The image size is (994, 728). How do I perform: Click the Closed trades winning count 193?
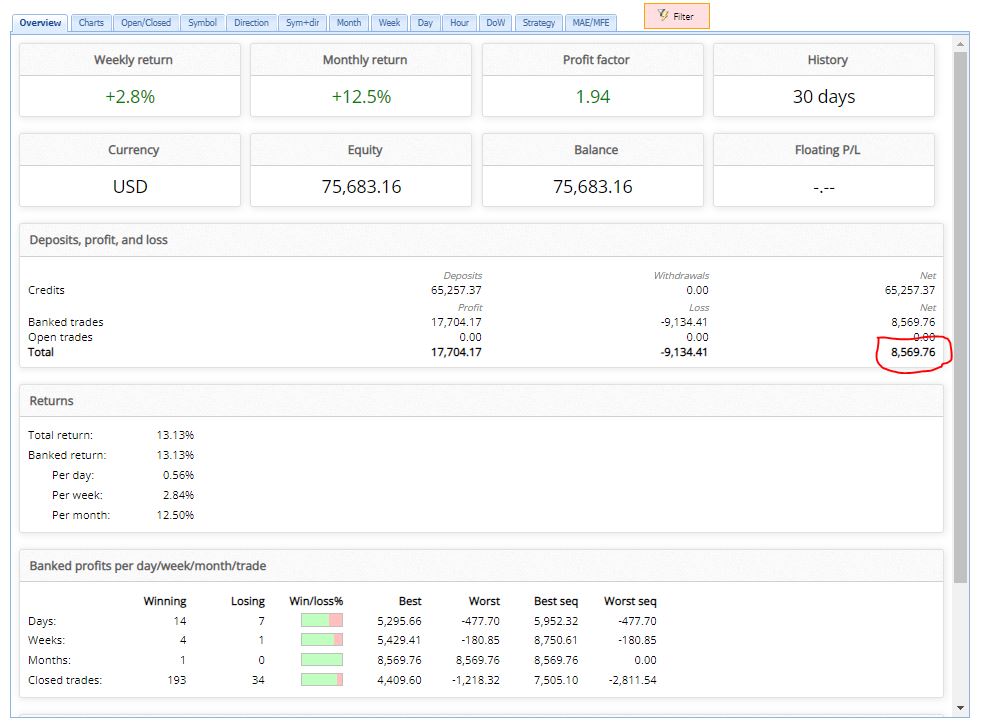tap(176, 680)
